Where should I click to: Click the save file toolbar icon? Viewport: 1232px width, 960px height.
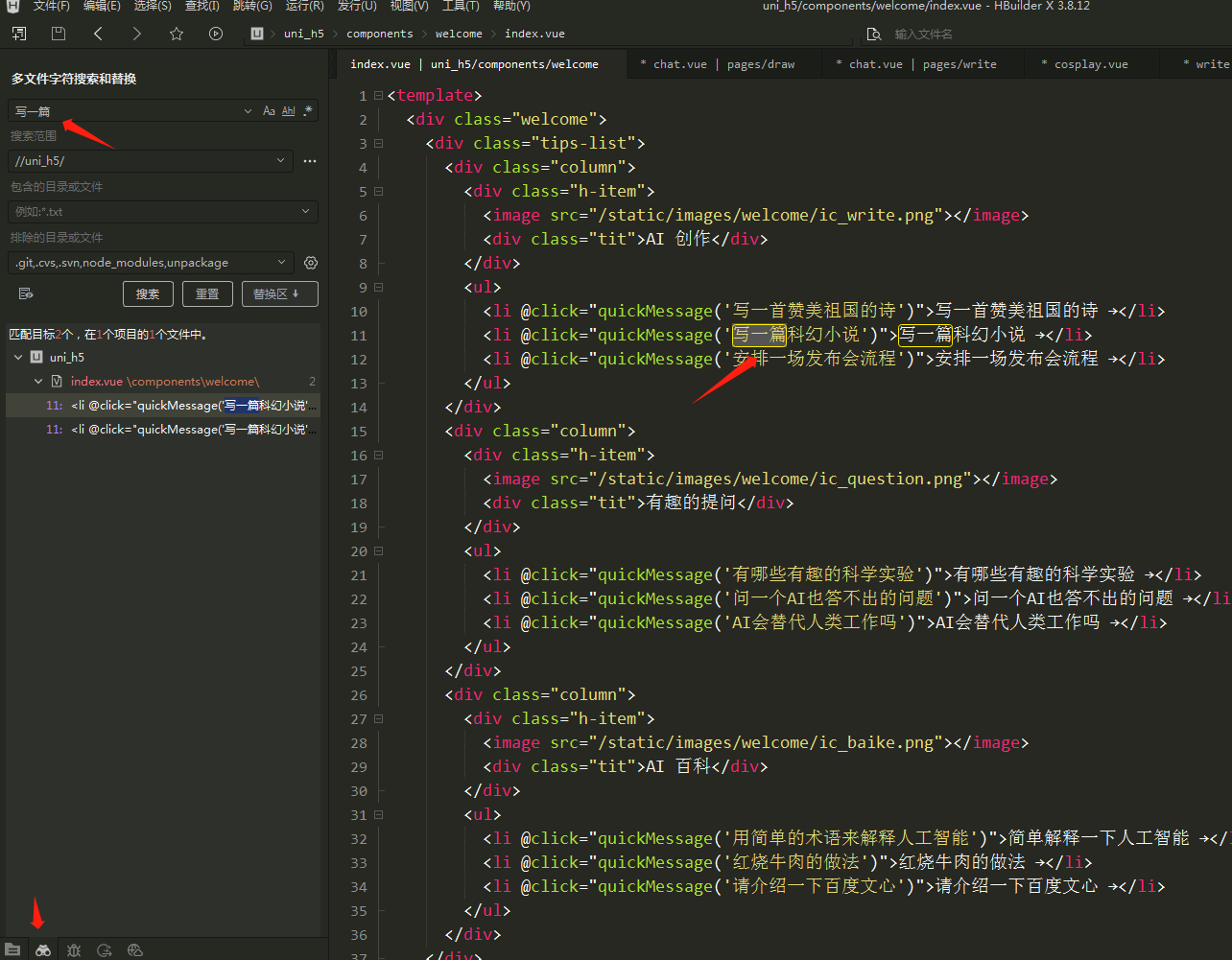pyautogui.click(x=59, y=34)
